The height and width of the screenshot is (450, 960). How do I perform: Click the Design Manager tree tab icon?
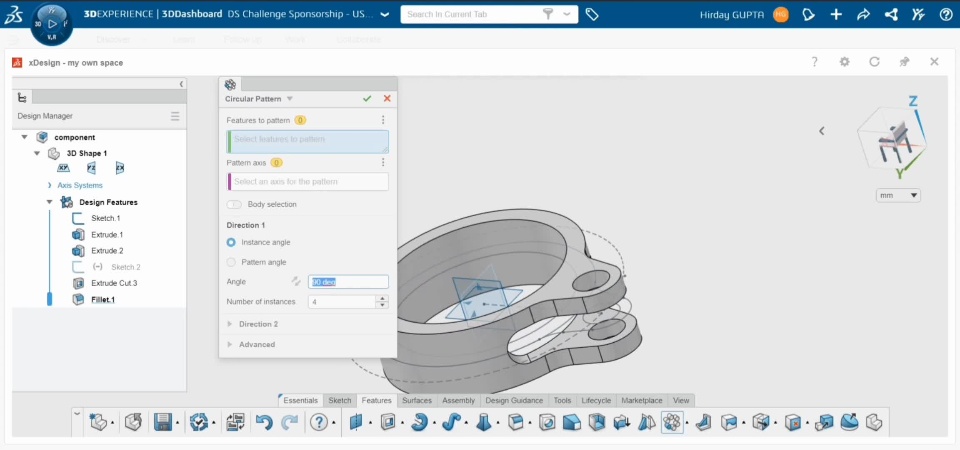click(22, 97)
